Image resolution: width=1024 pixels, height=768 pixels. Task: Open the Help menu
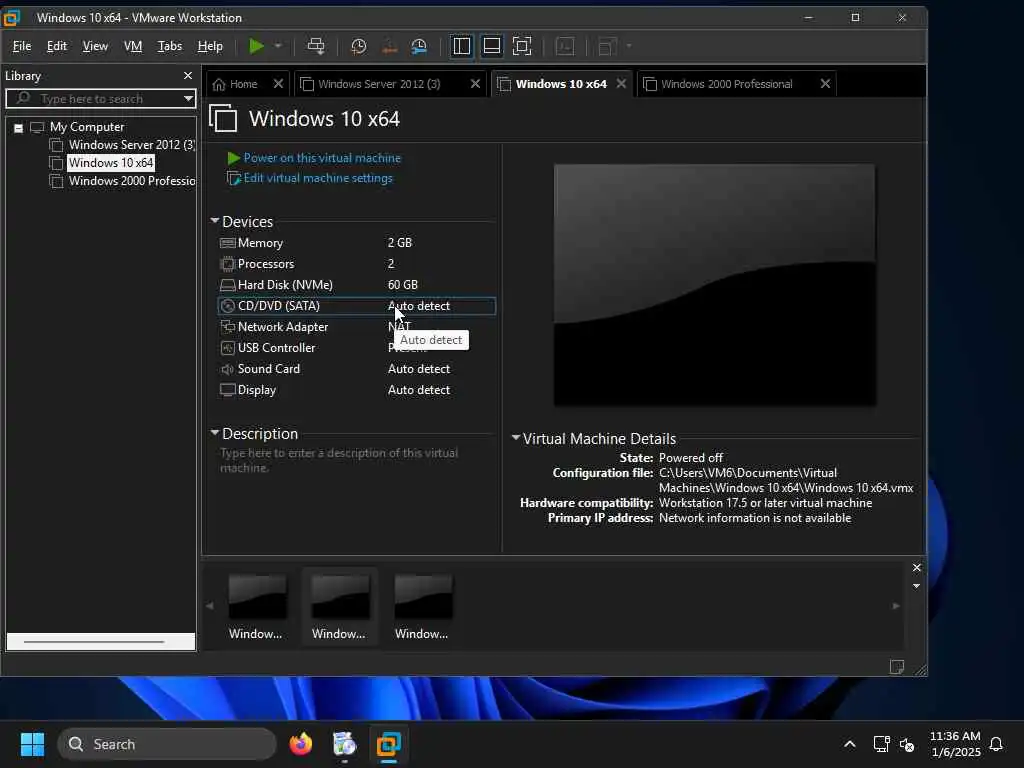pyautogui.click(x=210, y=46)
